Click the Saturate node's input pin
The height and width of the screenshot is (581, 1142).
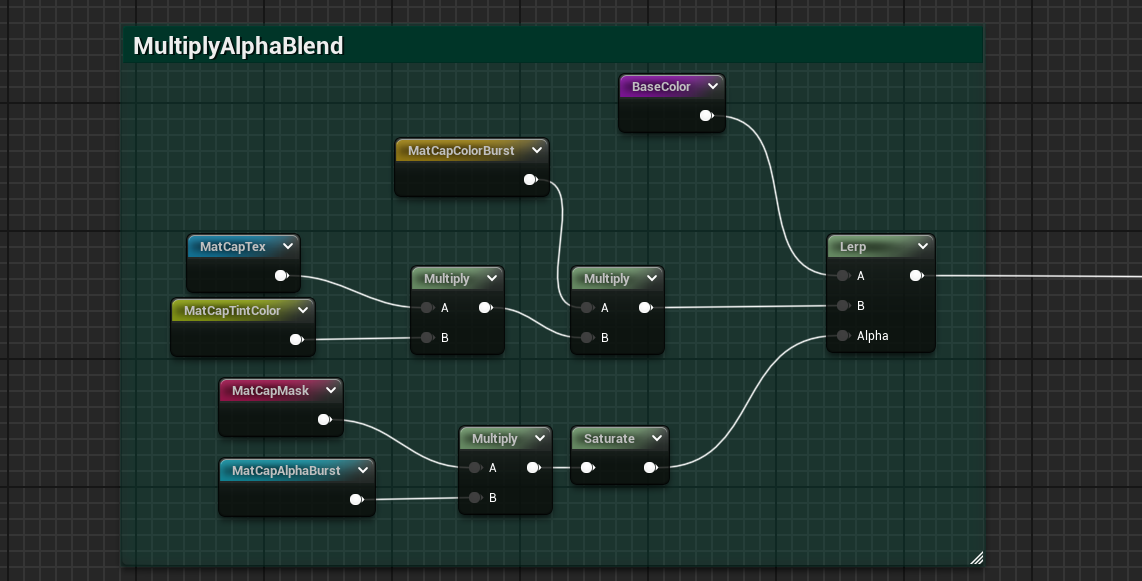point(587,468)
